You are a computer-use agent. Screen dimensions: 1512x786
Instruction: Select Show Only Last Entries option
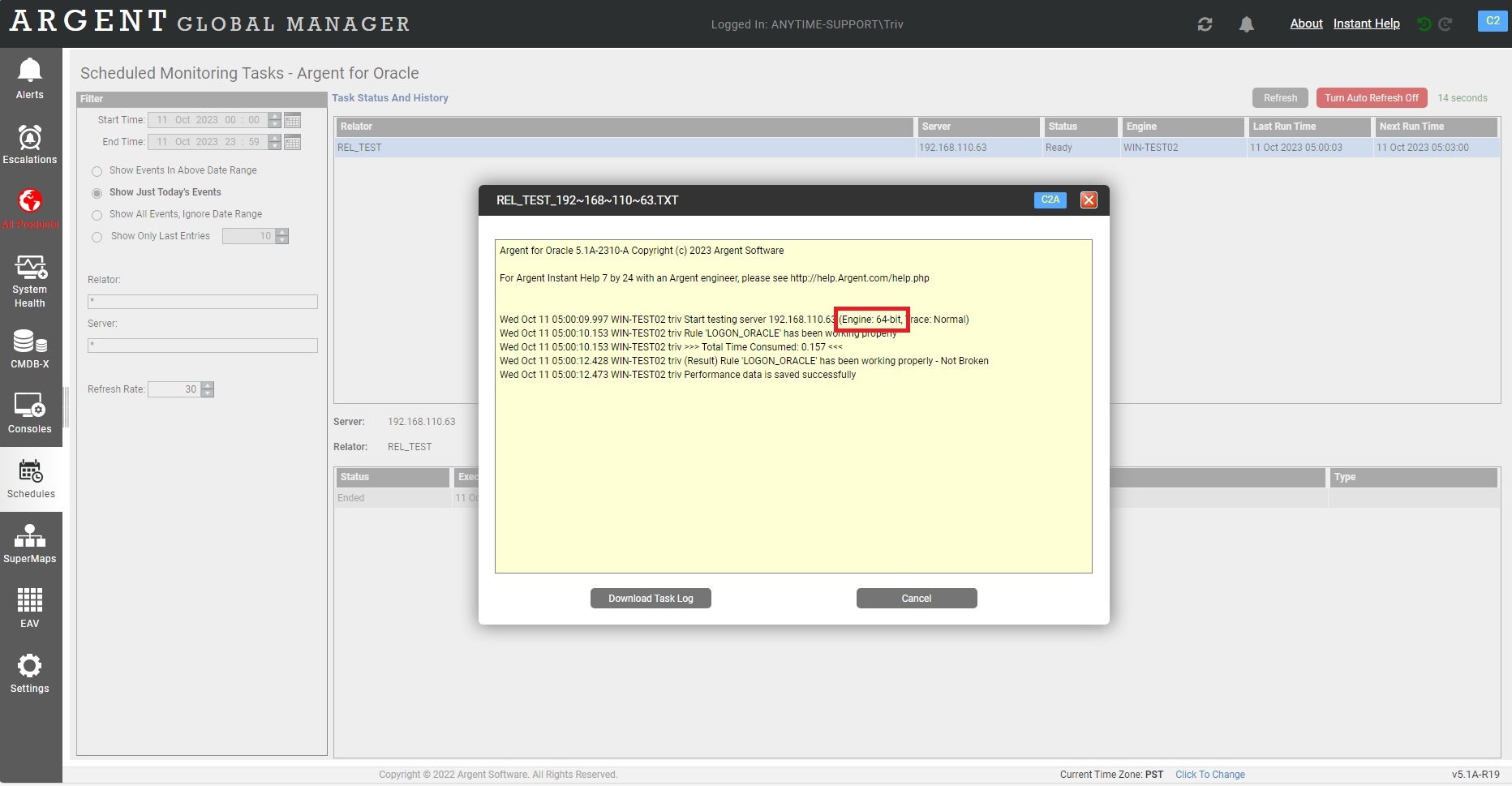pyautogui.click(x=97, y=237)
